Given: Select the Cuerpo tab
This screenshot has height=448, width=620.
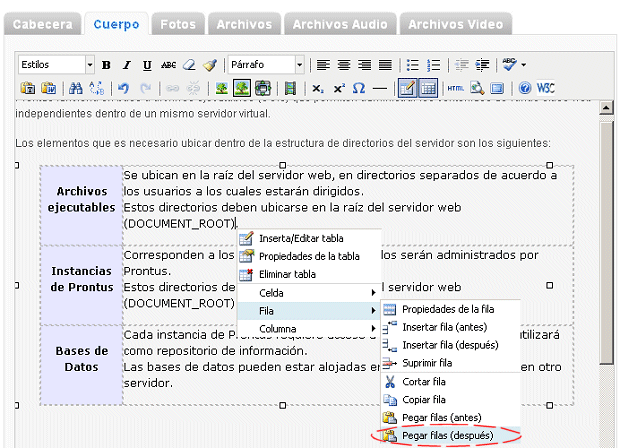Looking at the screenshot, I should 116,25.
